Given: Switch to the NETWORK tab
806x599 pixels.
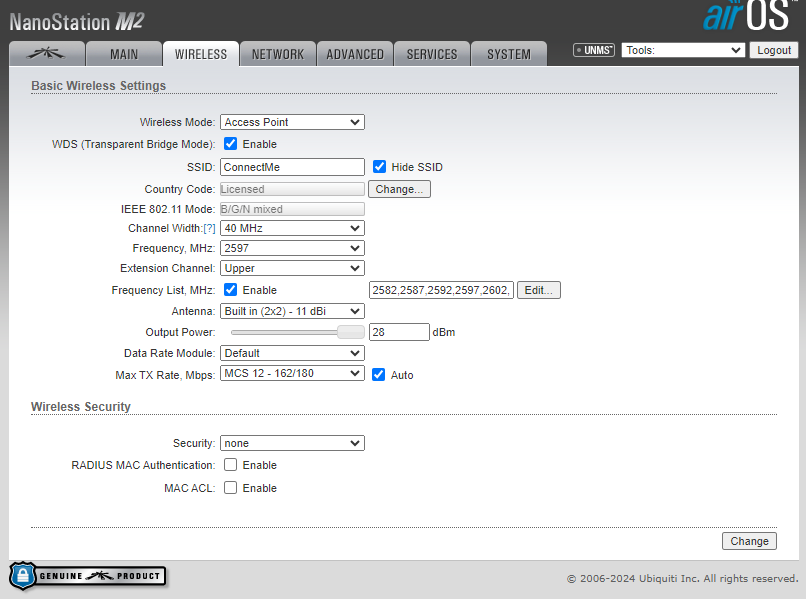Looking at the screenshot, I should click(278, 54).
